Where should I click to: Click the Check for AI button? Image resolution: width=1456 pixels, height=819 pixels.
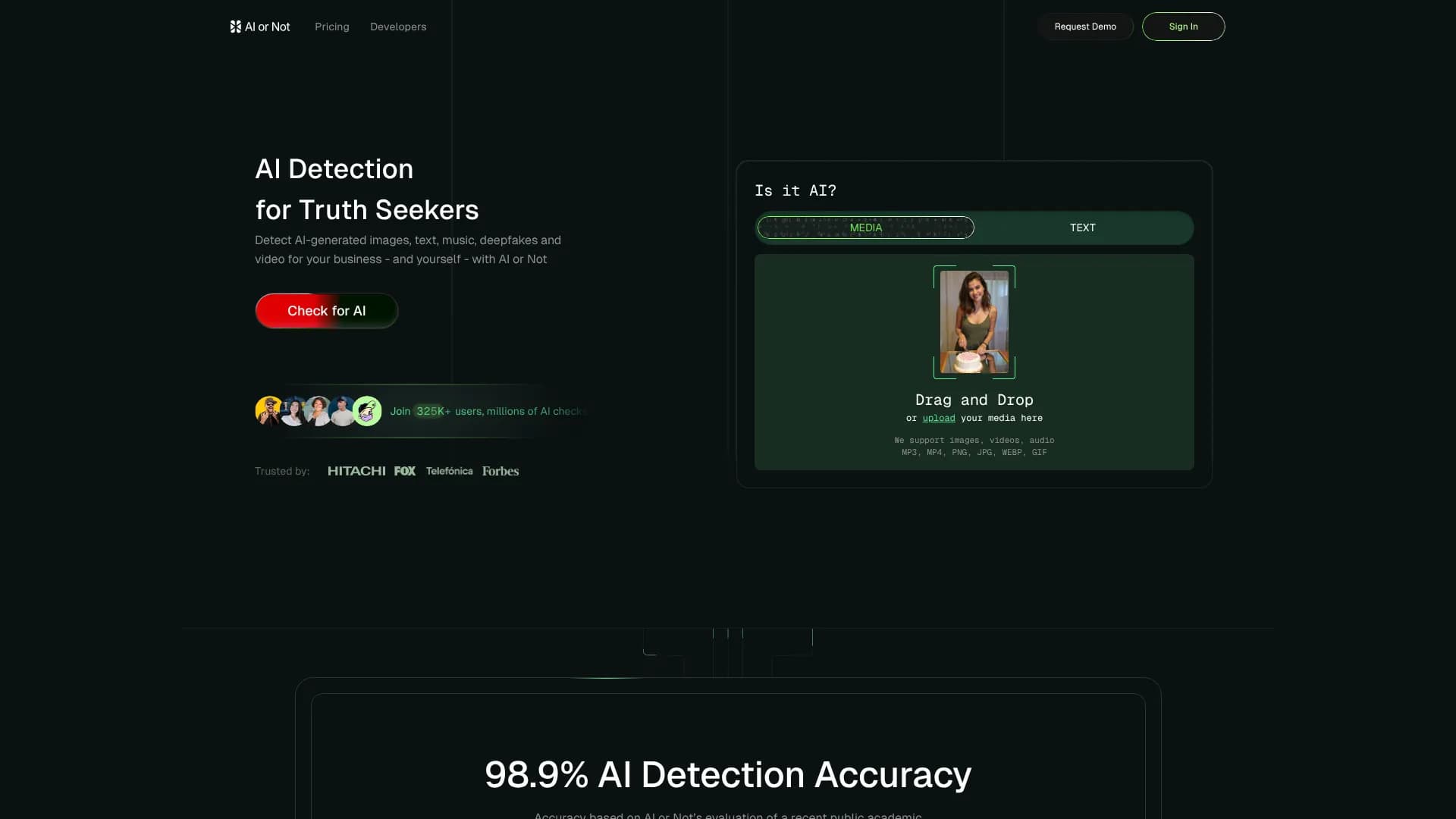326,310
